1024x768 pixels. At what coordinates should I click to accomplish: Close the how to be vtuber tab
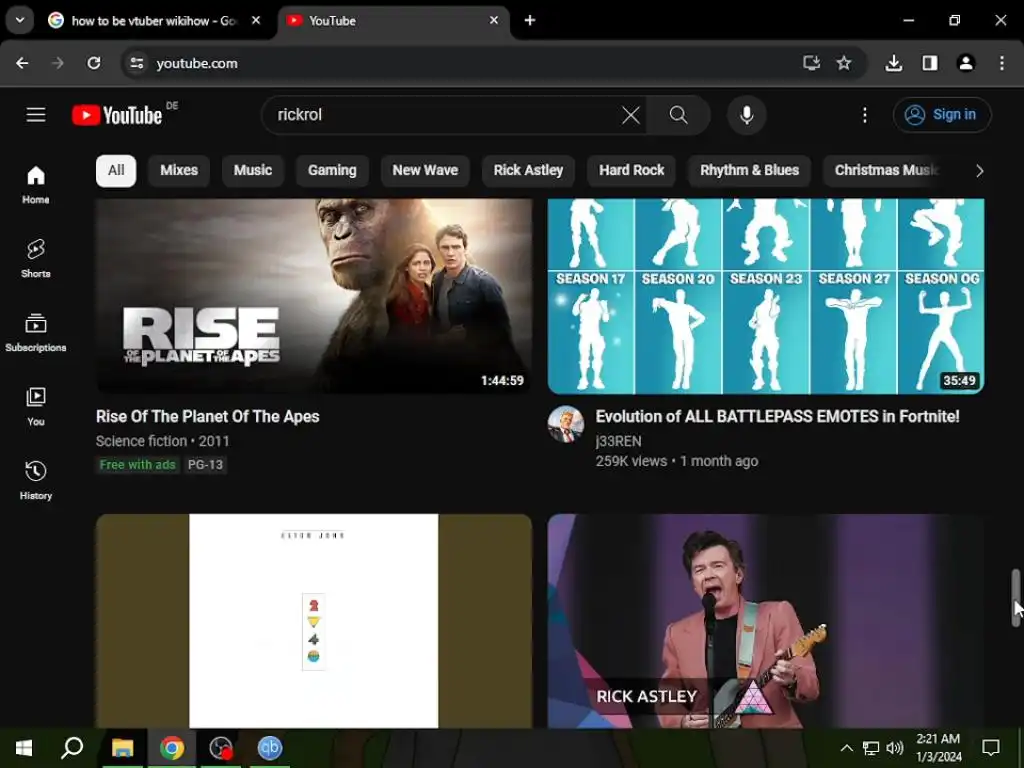pos(256,21)
